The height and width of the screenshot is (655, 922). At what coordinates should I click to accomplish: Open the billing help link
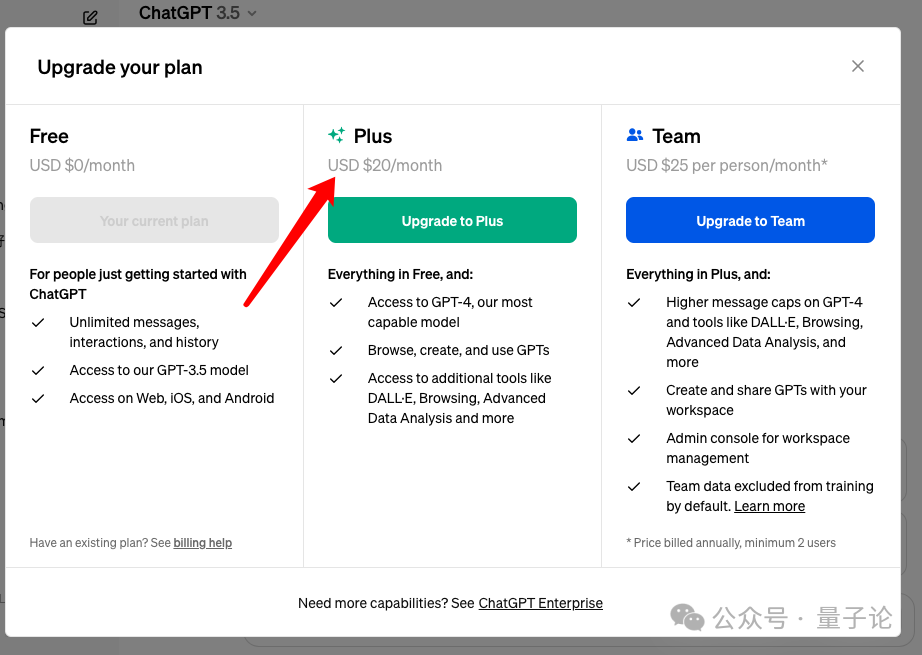[x=202, y=543]
